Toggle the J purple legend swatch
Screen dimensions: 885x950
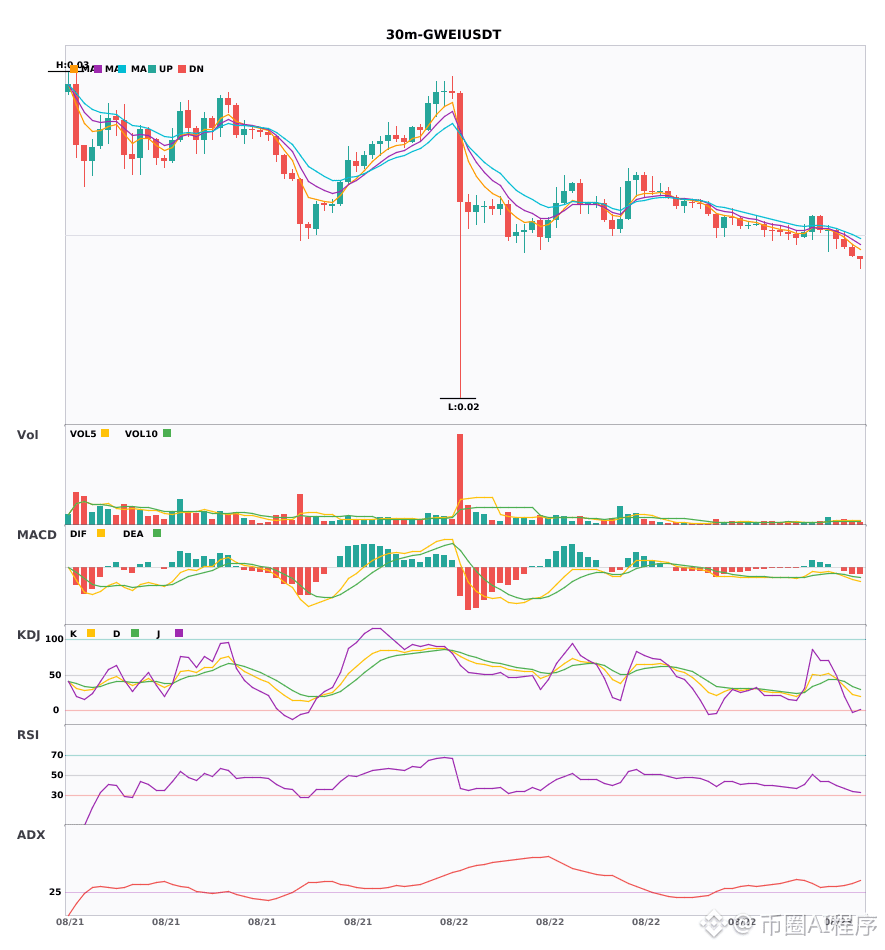179,633
